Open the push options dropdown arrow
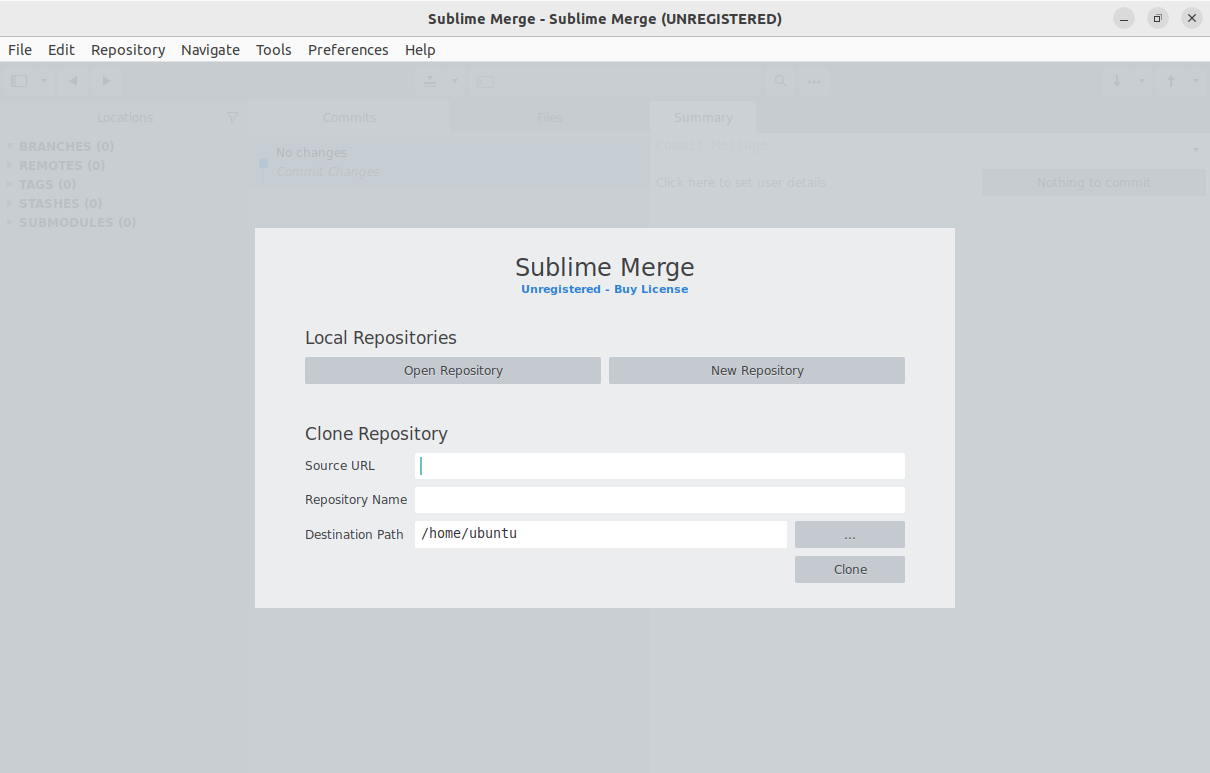This screenshot has width=1210, height=773. (1196, 81)
